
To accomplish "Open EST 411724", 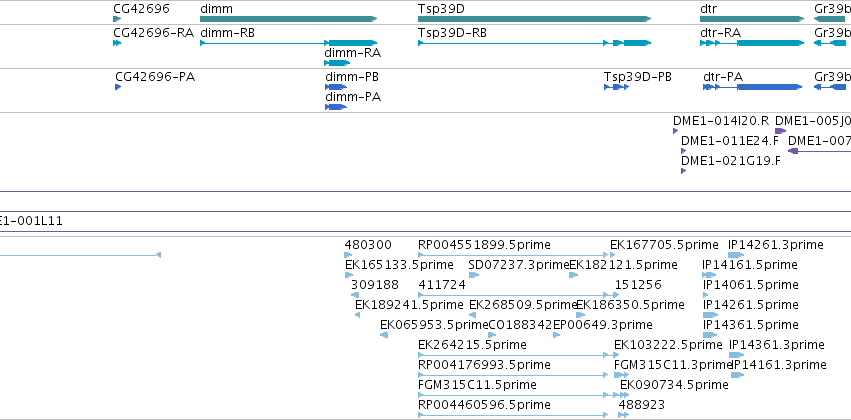I will 442,285.
